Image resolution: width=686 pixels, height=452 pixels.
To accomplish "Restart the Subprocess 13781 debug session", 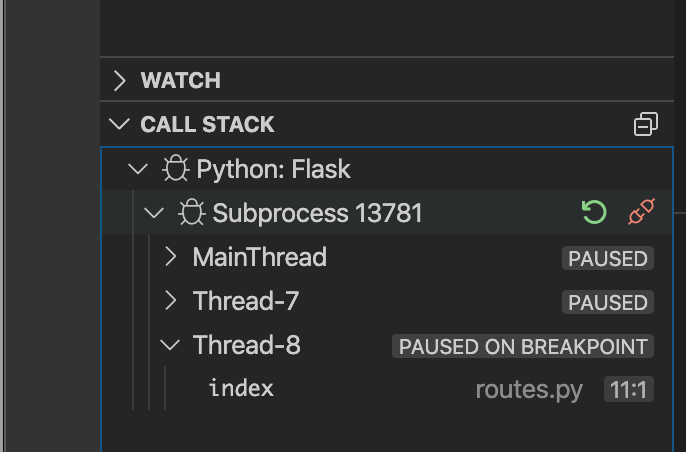I will (x=594, y=213).
